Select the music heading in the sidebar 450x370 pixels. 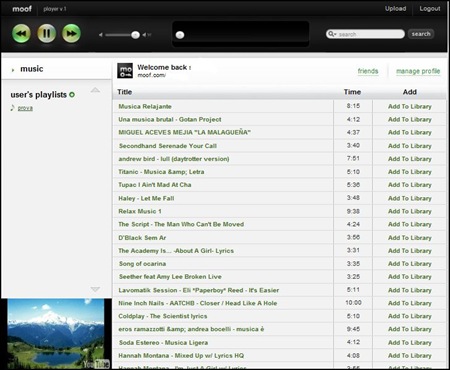[32, 69]
